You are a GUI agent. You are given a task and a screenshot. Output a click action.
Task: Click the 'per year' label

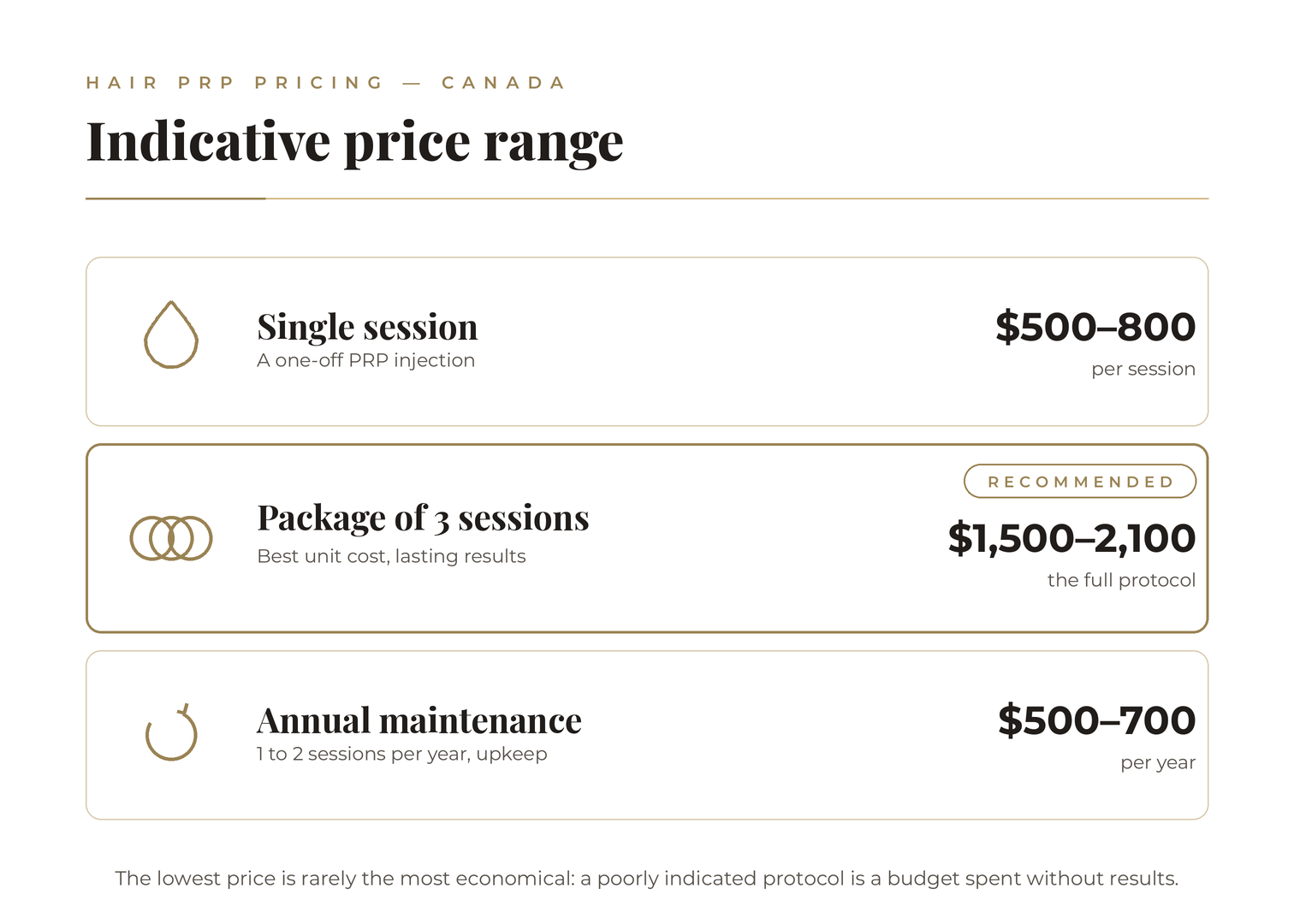tap(1158, 762)
